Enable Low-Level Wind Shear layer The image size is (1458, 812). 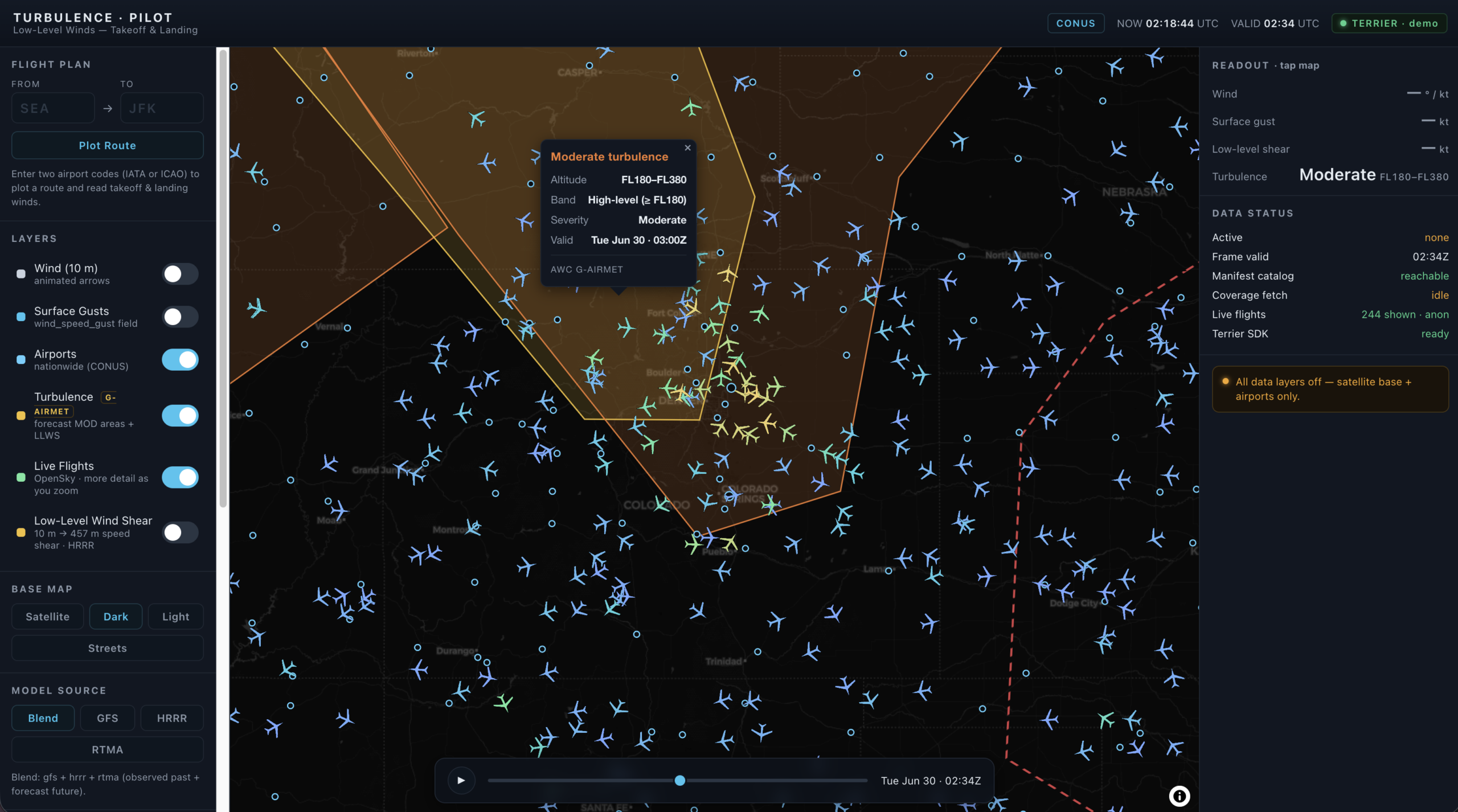tap(180, 532)
